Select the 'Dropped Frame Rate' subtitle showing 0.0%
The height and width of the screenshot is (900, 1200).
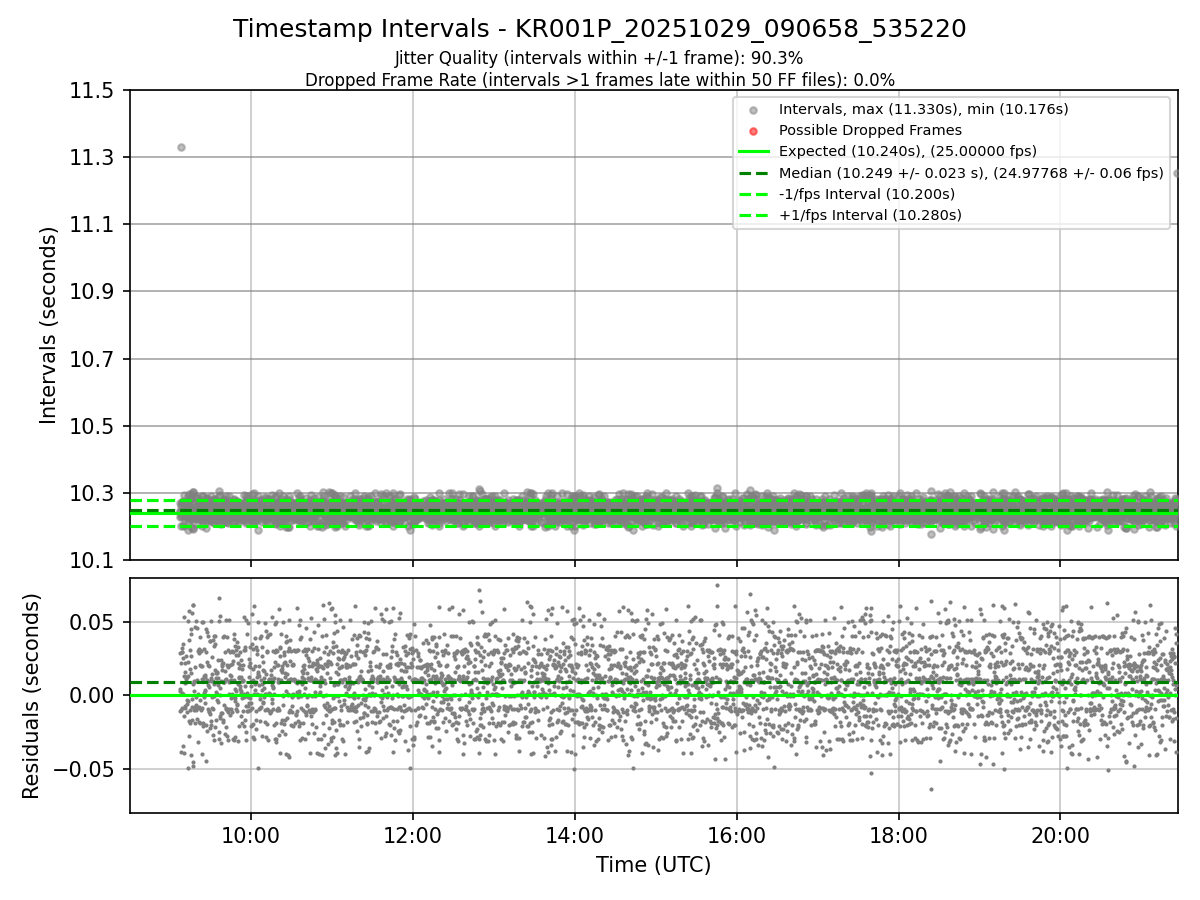600,80
